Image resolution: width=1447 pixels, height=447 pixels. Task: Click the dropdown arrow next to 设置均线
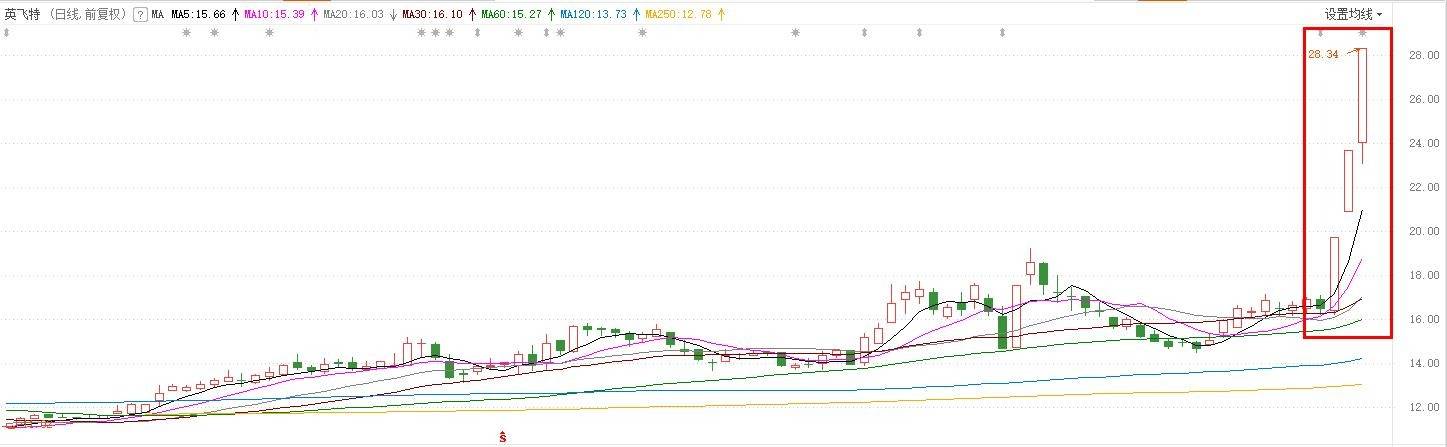pos(1380,15)
